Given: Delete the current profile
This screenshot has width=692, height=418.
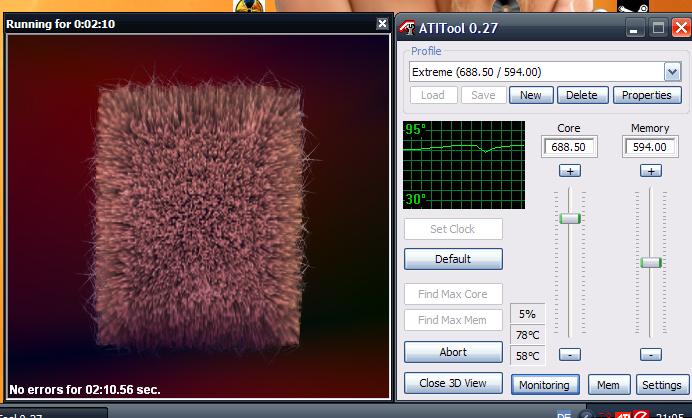Looking at the screenshot, I should (582, 95).
